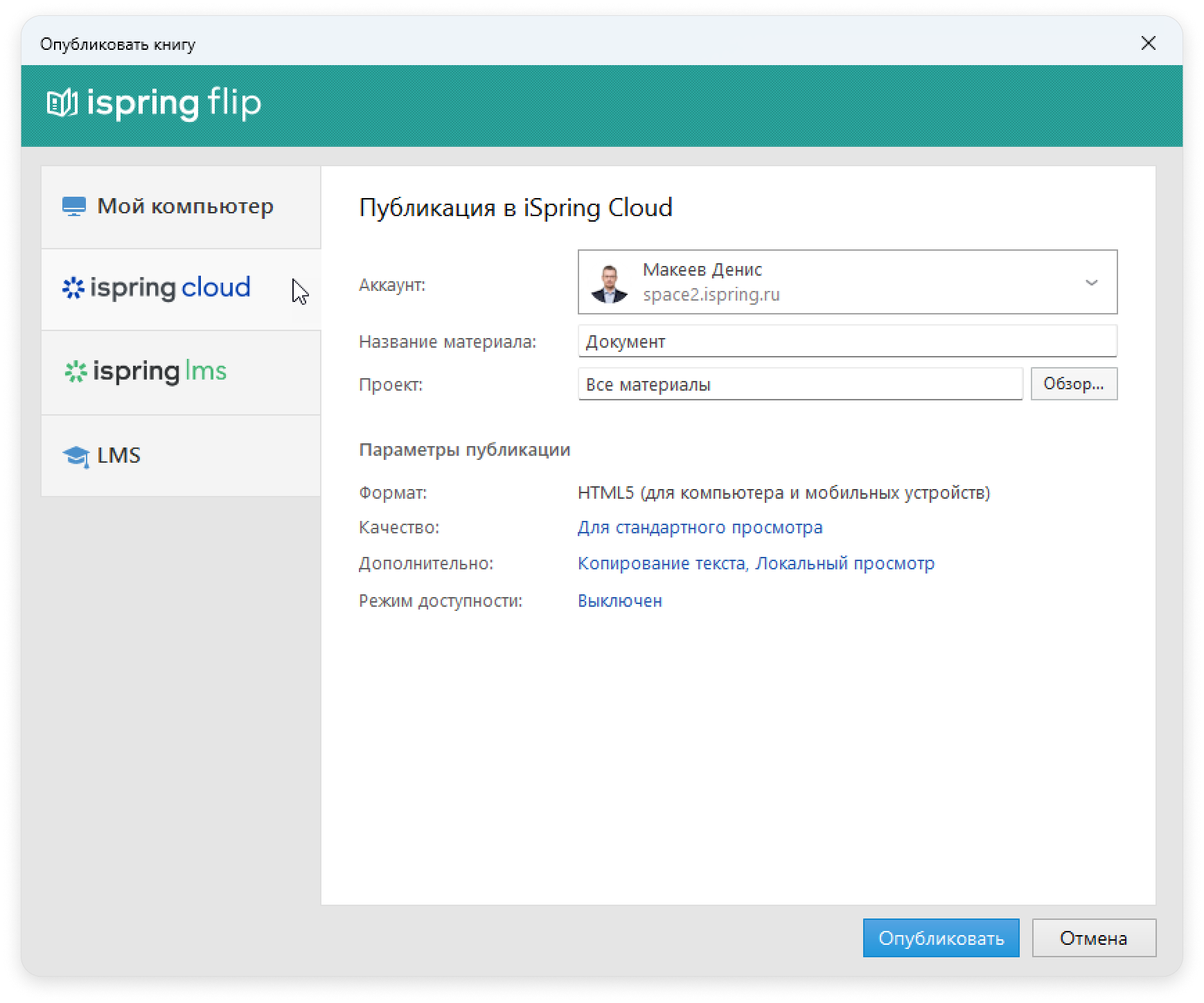
Task: Expand the Аккаунт dropdown chevron
Action: [x=1091, y=283]
